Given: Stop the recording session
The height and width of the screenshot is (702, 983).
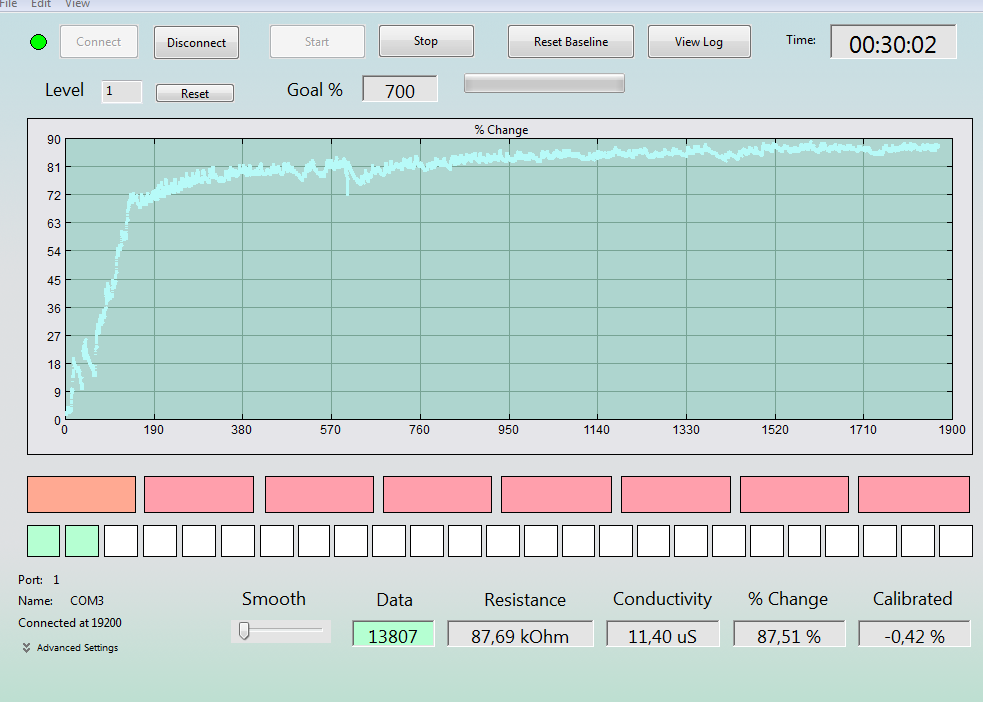Looking at the screenshot, I should point(426,41).
